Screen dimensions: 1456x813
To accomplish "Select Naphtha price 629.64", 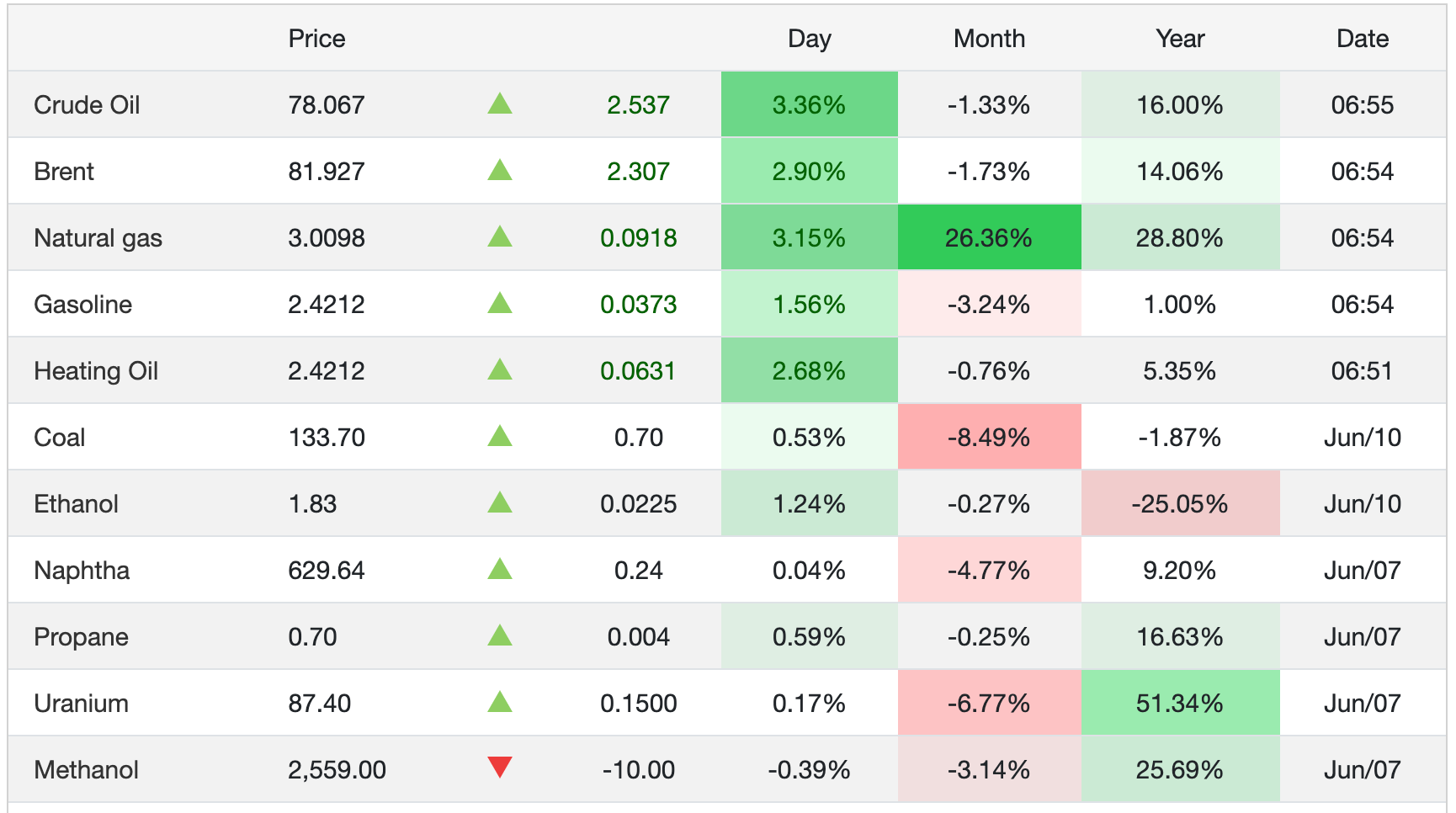I will 327,571.
